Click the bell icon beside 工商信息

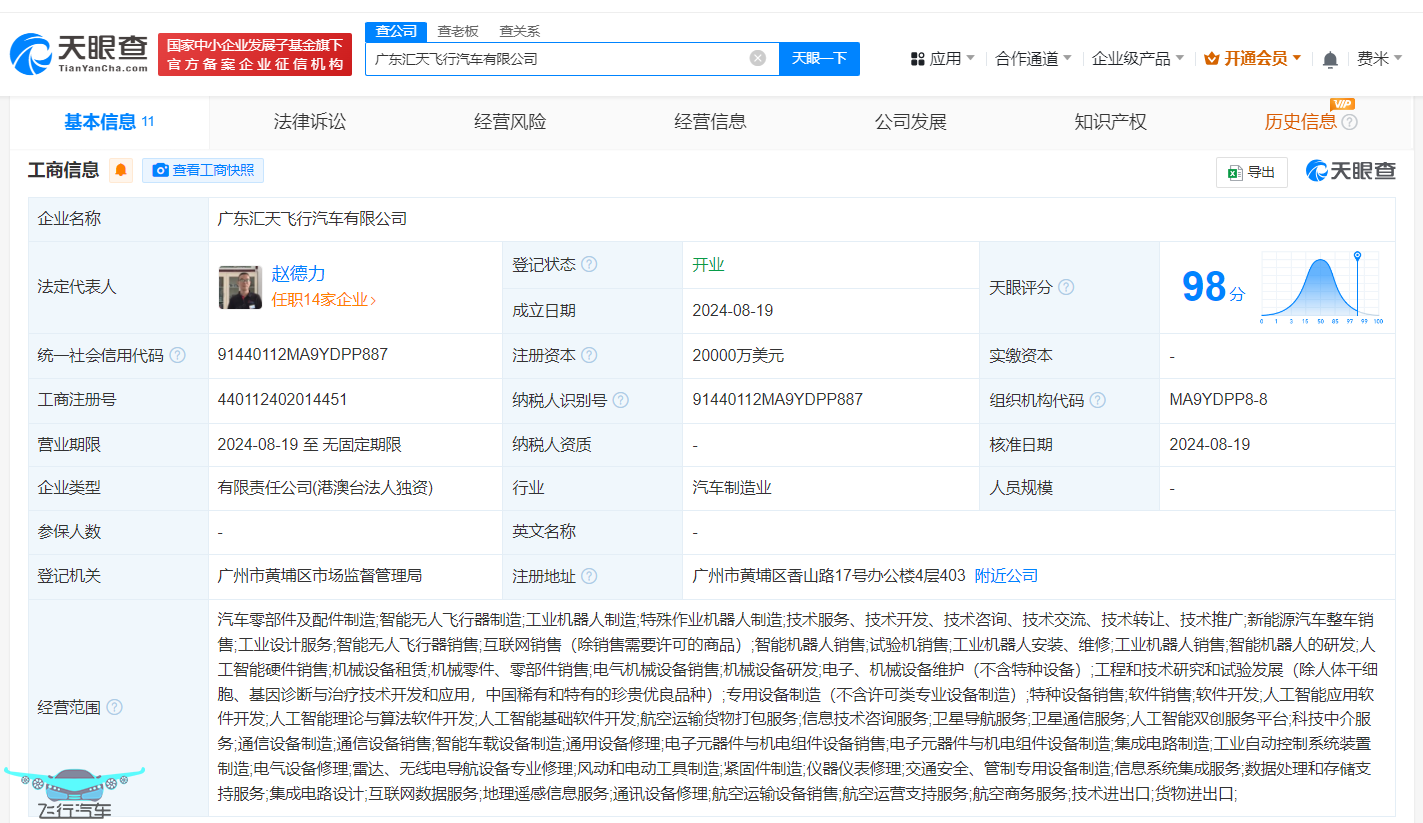point(120,170)
